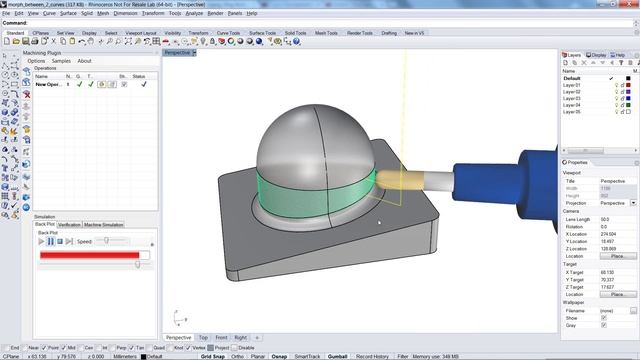Viewport: 640px width, 360px height.
Task: Click Samples in Machining Plugin panel
Action: click(61, 61)
